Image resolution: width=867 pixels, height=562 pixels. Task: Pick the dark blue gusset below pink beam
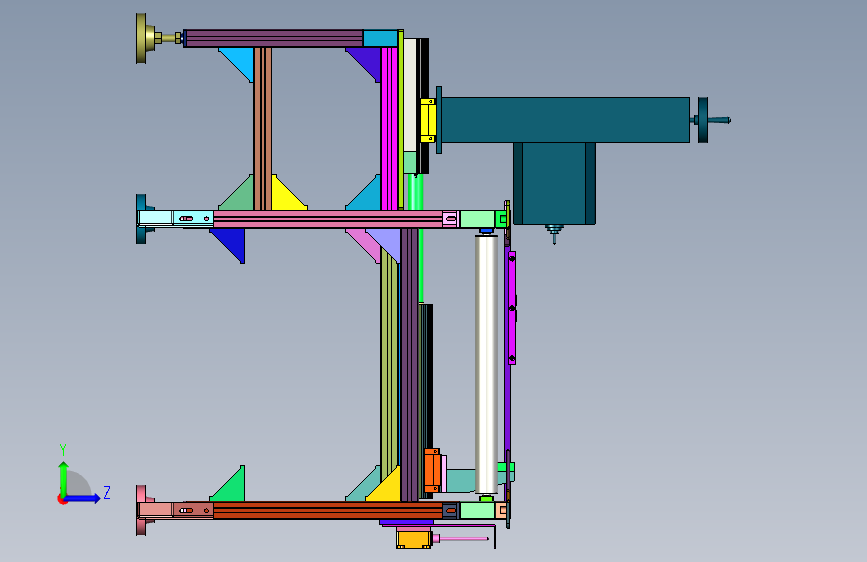coord(232,242)
